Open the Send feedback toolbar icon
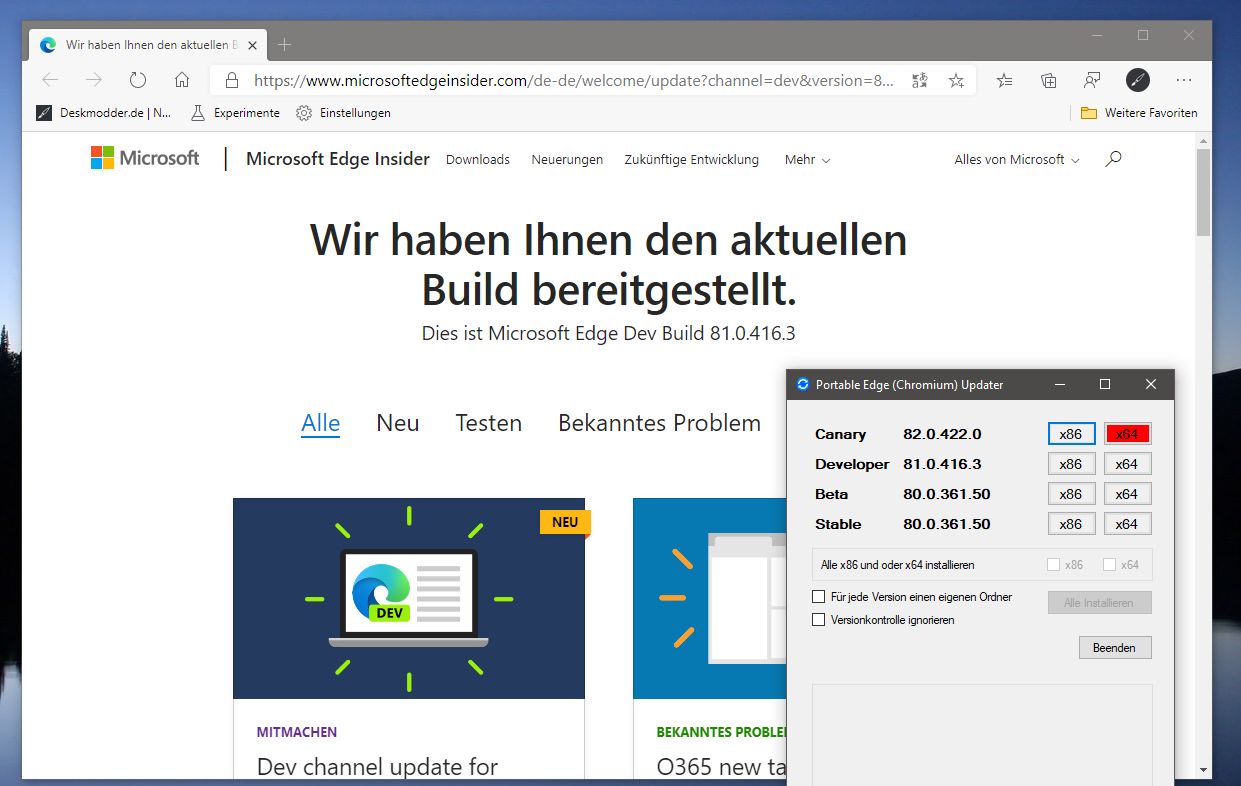This screenshot has width=1241, height=786. pyautogui.click(x=1093, y=80)
